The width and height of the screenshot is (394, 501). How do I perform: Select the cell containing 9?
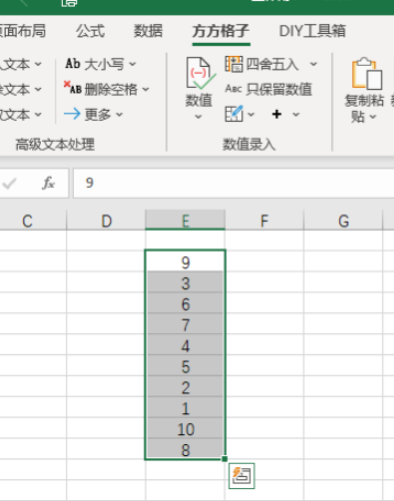(x=185, y=262)
